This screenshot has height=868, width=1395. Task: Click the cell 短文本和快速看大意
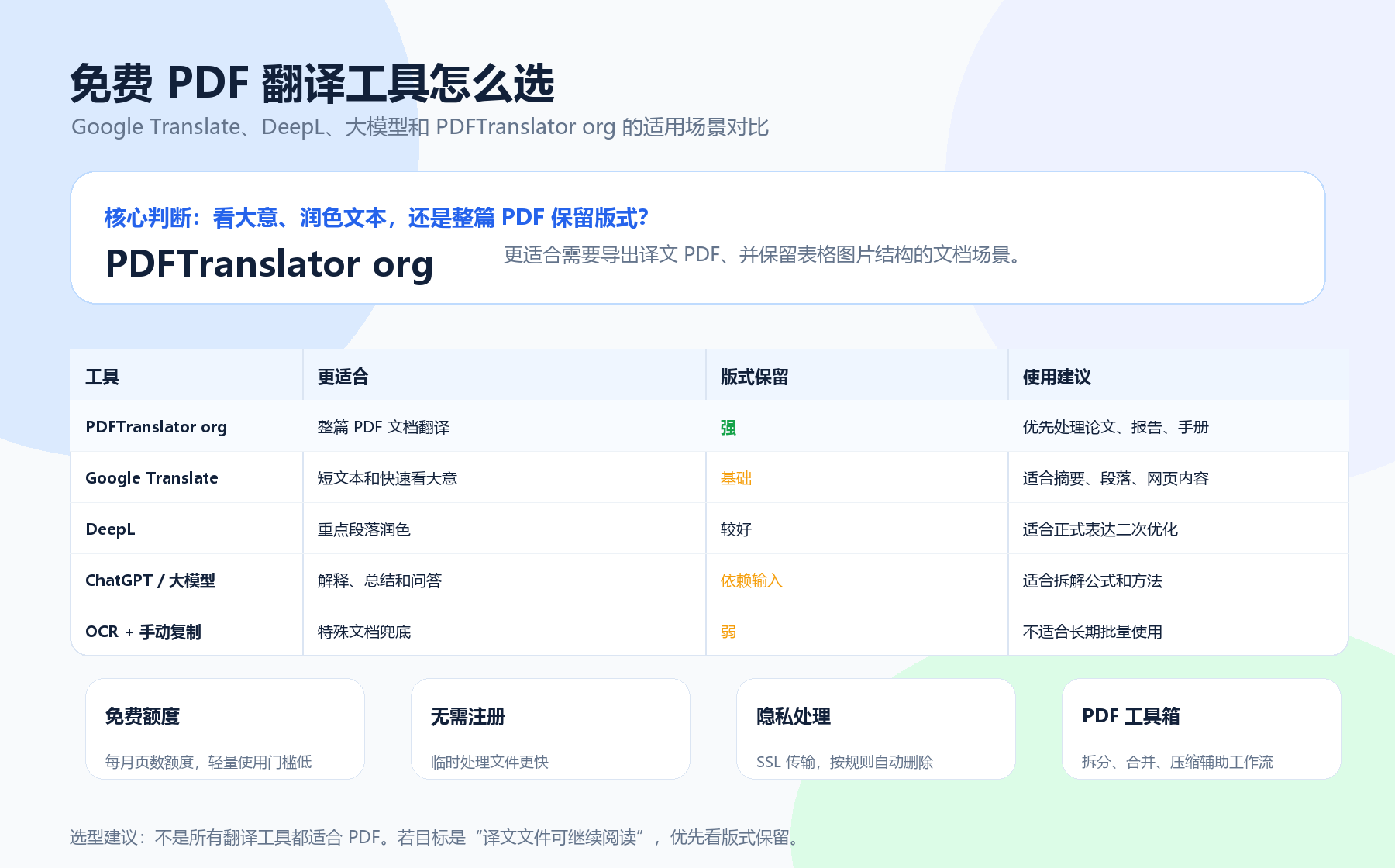click(x=387, y=478)
